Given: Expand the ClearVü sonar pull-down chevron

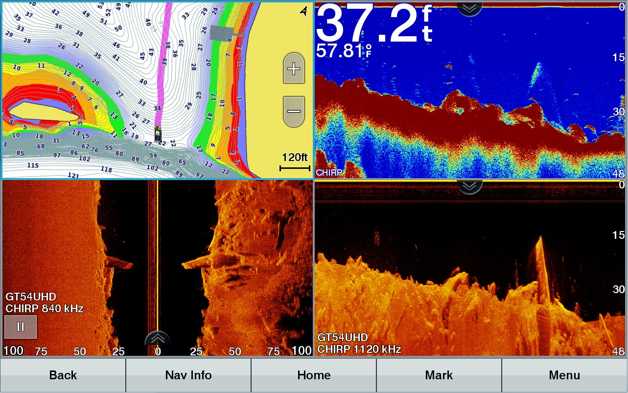Looking at the screenshot, I should coord(469,186).
